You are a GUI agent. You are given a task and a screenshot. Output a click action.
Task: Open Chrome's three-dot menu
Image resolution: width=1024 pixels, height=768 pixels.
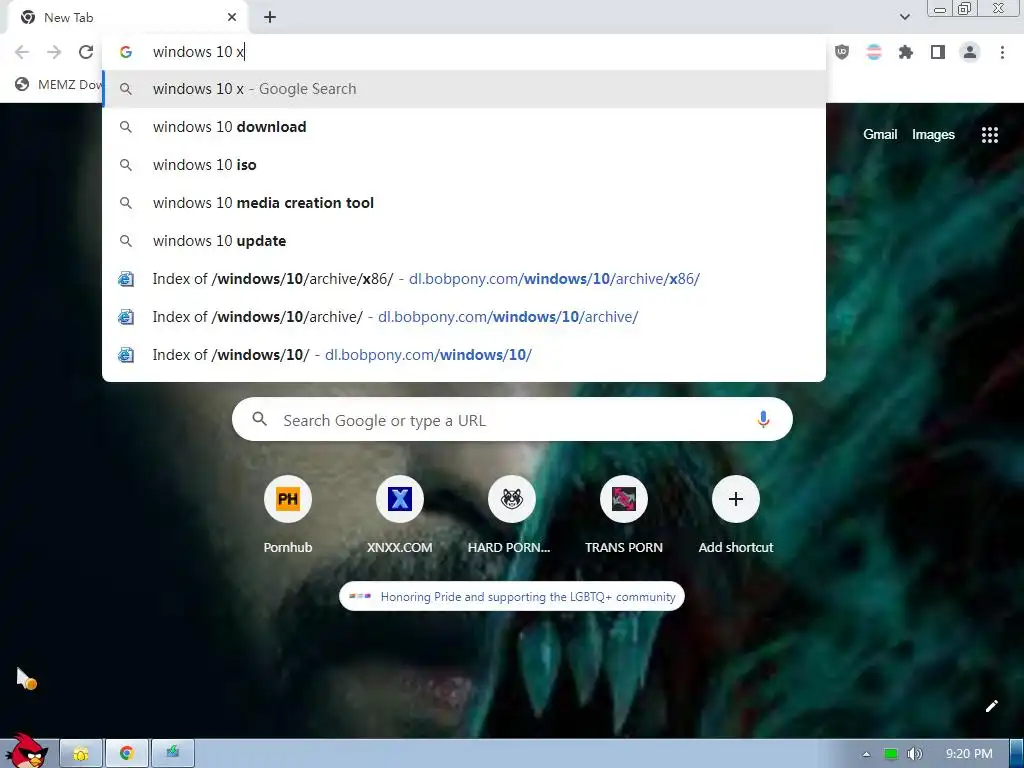coord(1002,52)
